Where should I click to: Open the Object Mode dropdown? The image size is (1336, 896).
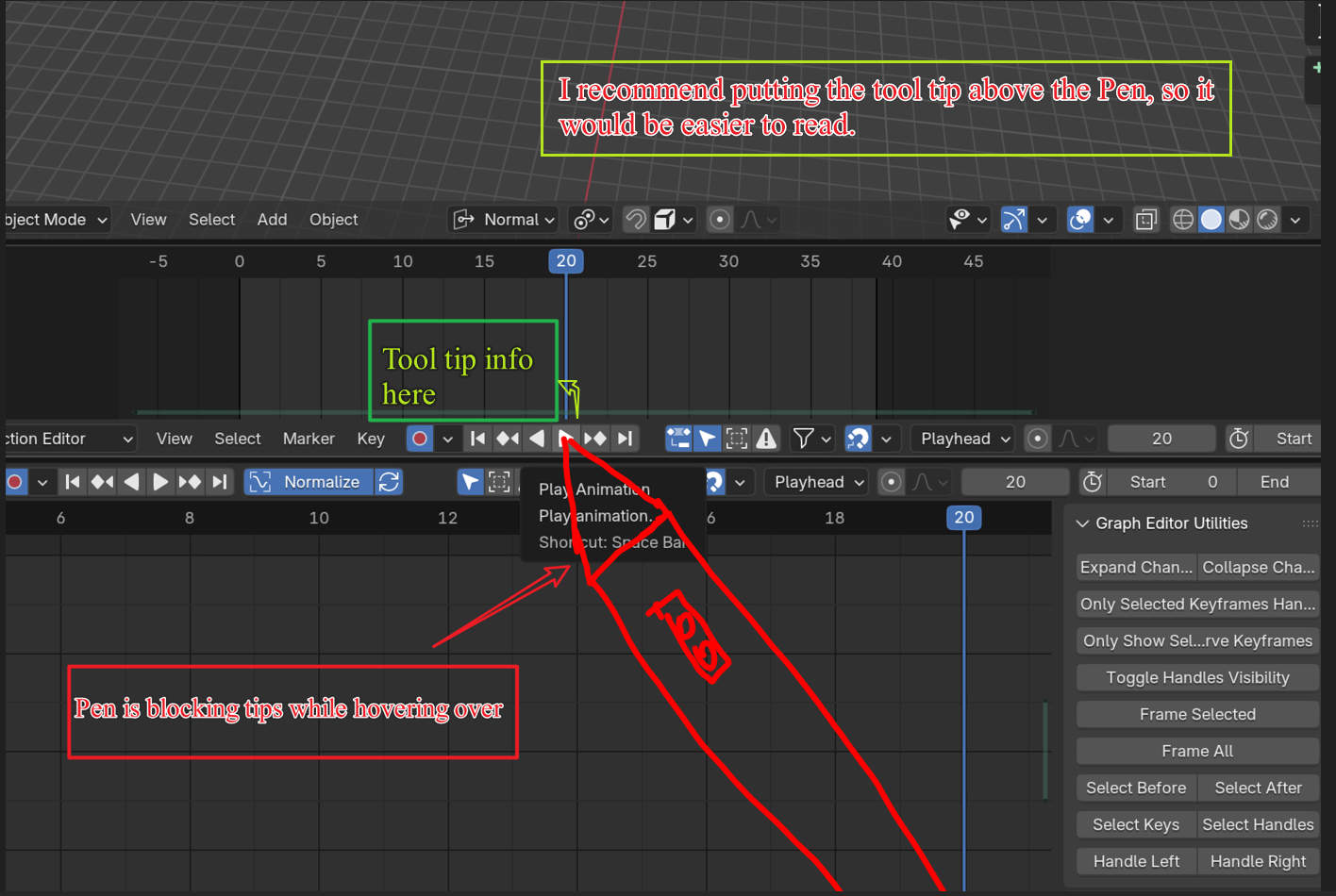(x=57, y=220)
